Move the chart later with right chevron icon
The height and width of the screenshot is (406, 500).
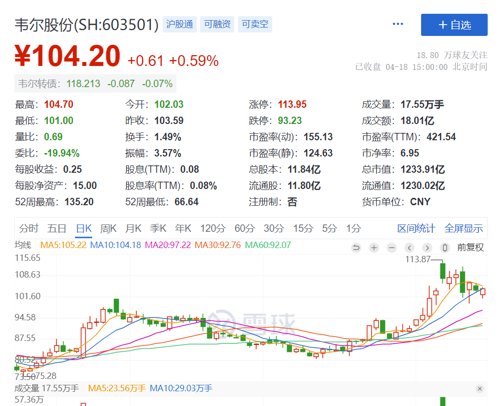[427, 248]
